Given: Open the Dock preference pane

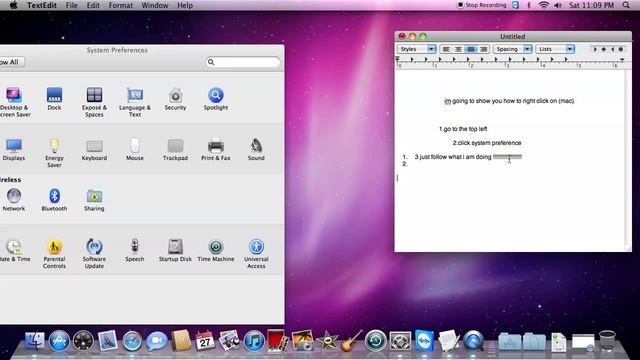Looking at the screenshot, I should pyautogui.click(x=54, y=99).
